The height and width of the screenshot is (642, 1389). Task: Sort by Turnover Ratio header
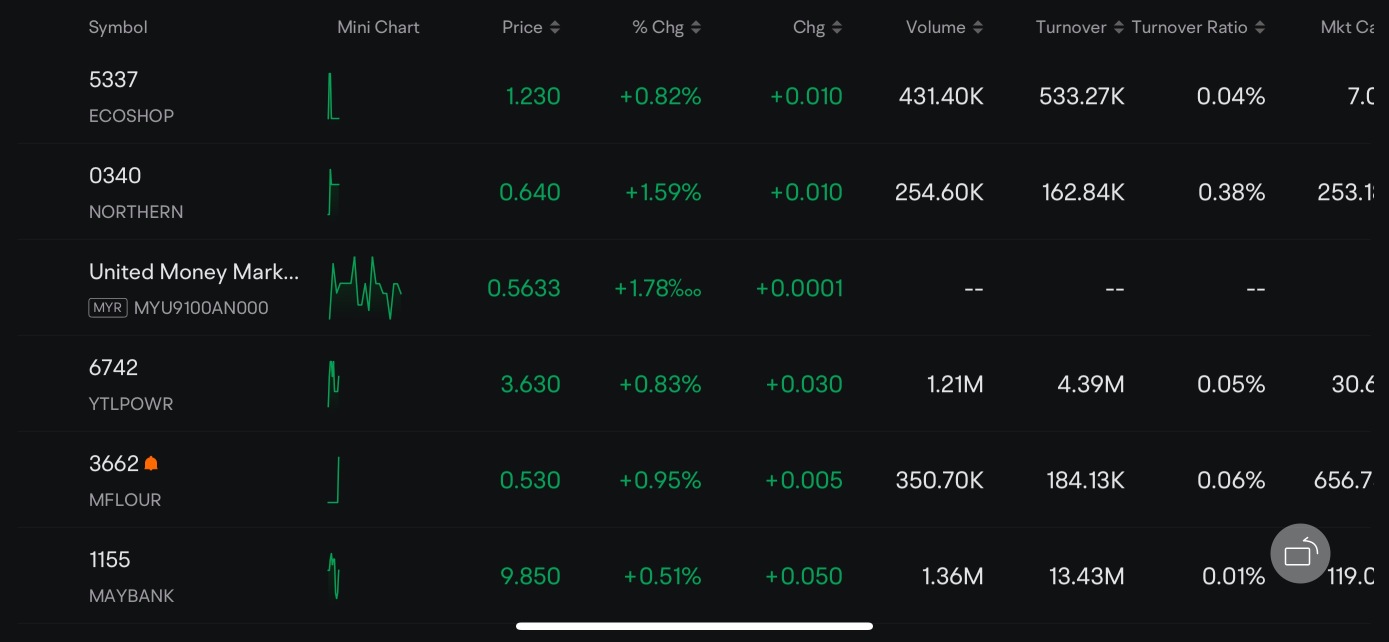pyautogui.click(x=1198, y=28)
